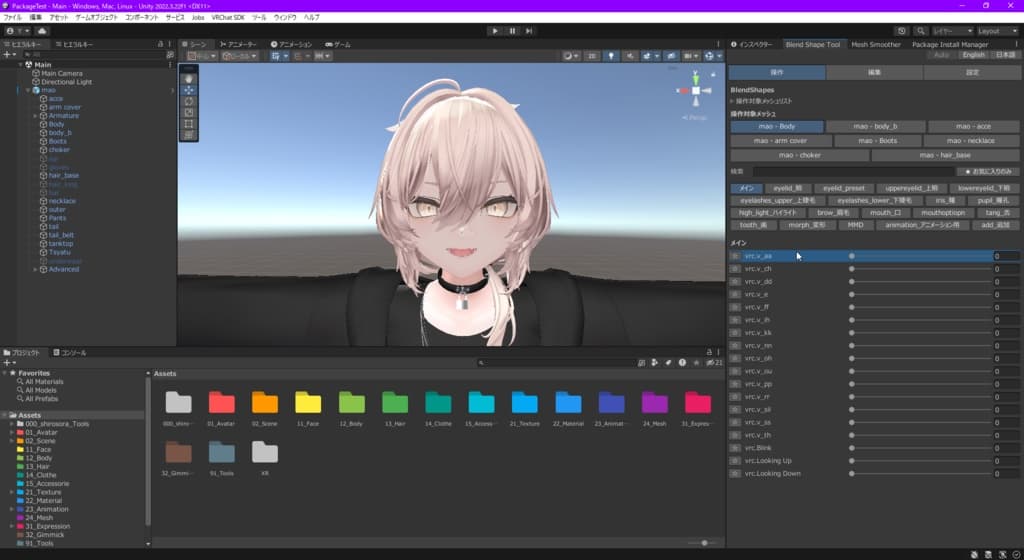The width and height of the screenshot is (1024, 560).
Task: Click the vrc.v_oh blendshape slider handle
Action: pyautogui.click(x=852, y=358)
